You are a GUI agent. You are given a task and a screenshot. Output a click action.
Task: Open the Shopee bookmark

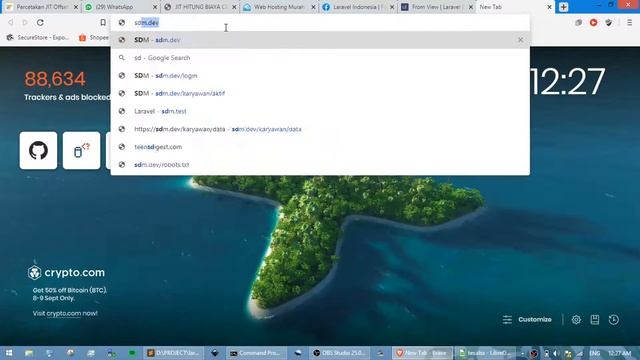[x=94, y=38]
